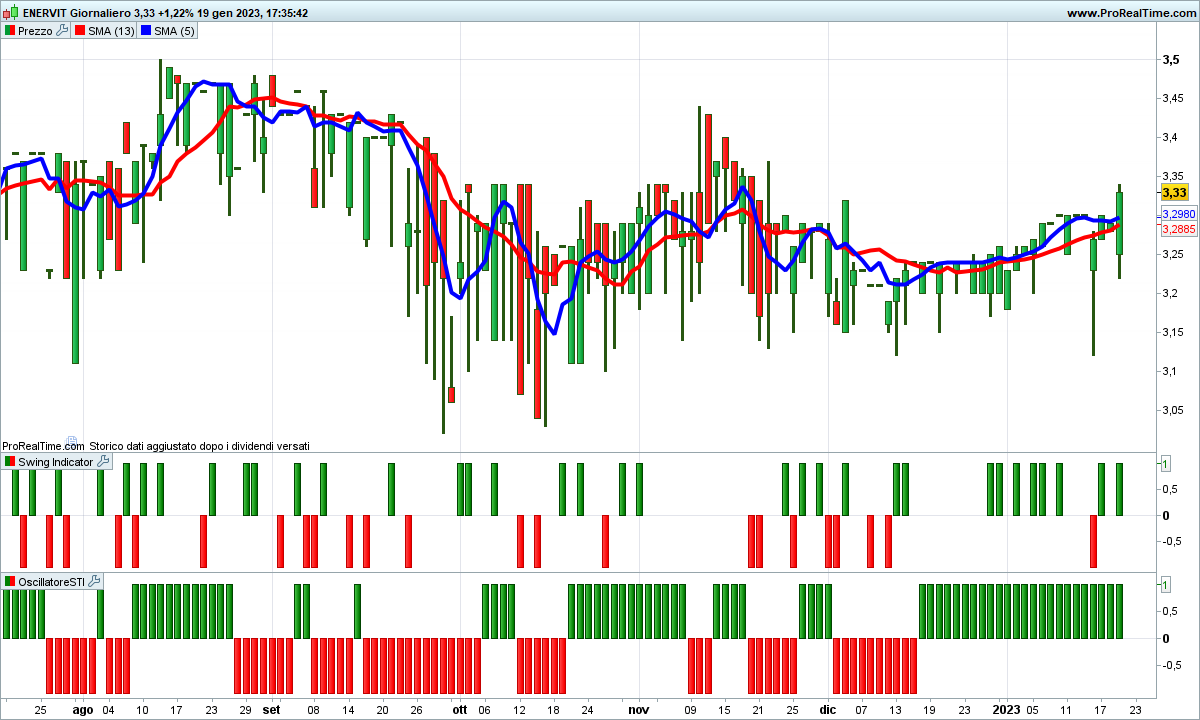
Task: Click the "ago" month label on the time axis
Action: coord(83,710)
